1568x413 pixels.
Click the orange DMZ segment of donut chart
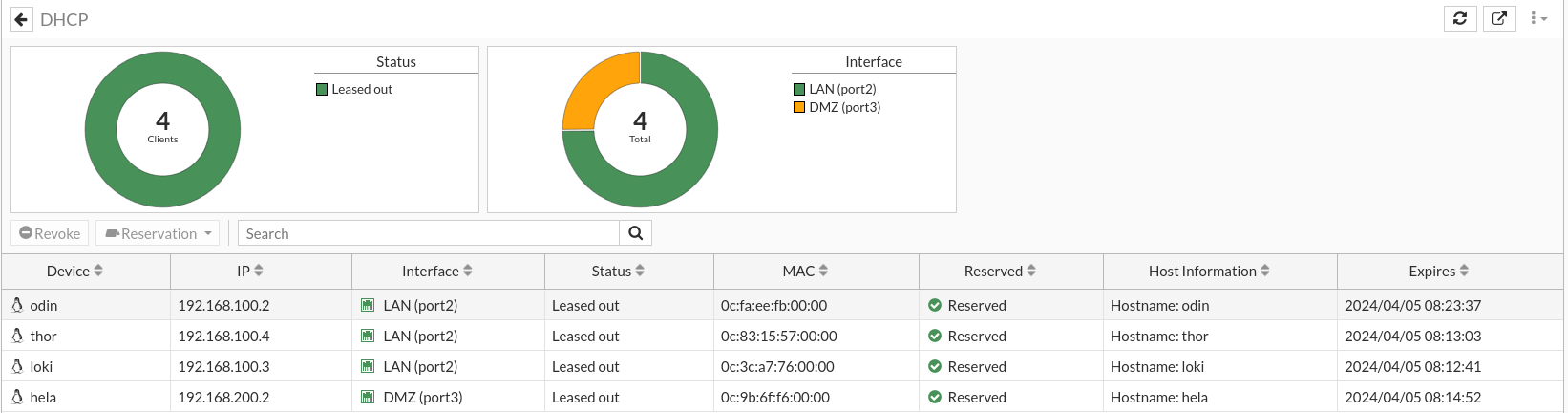tap(594, 85)
